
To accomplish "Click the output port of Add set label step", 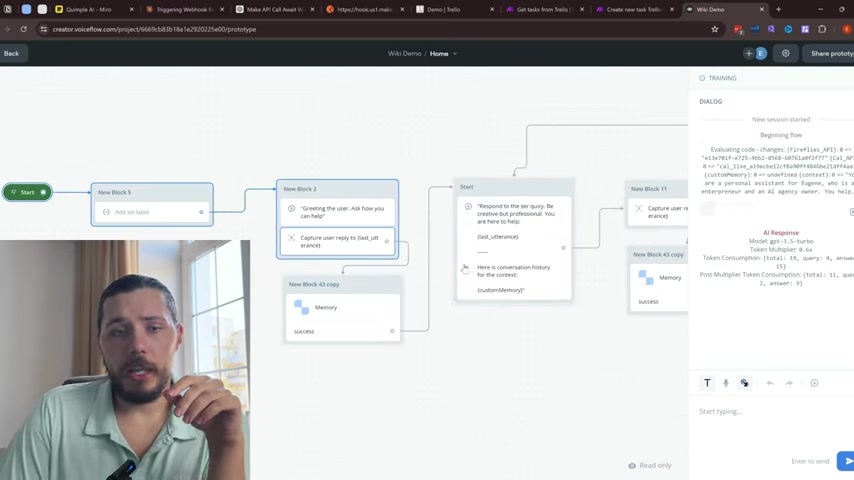I will (201, 212).
